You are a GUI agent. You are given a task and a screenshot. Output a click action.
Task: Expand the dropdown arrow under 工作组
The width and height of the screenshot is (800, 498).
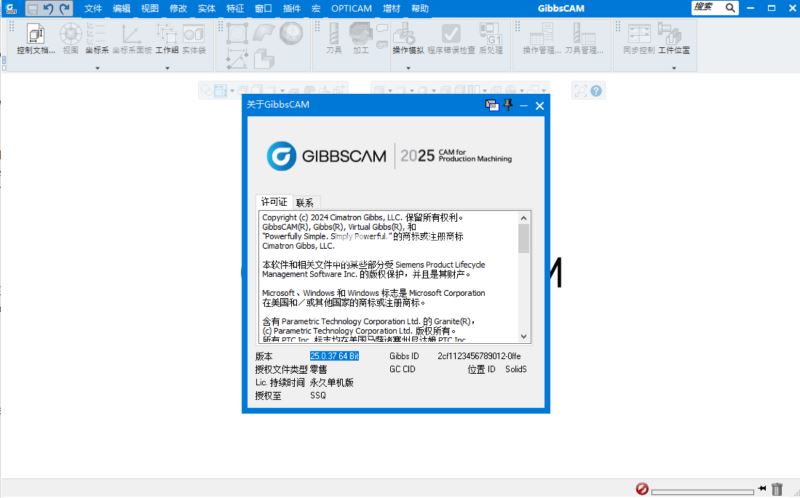tap(167, 68)
